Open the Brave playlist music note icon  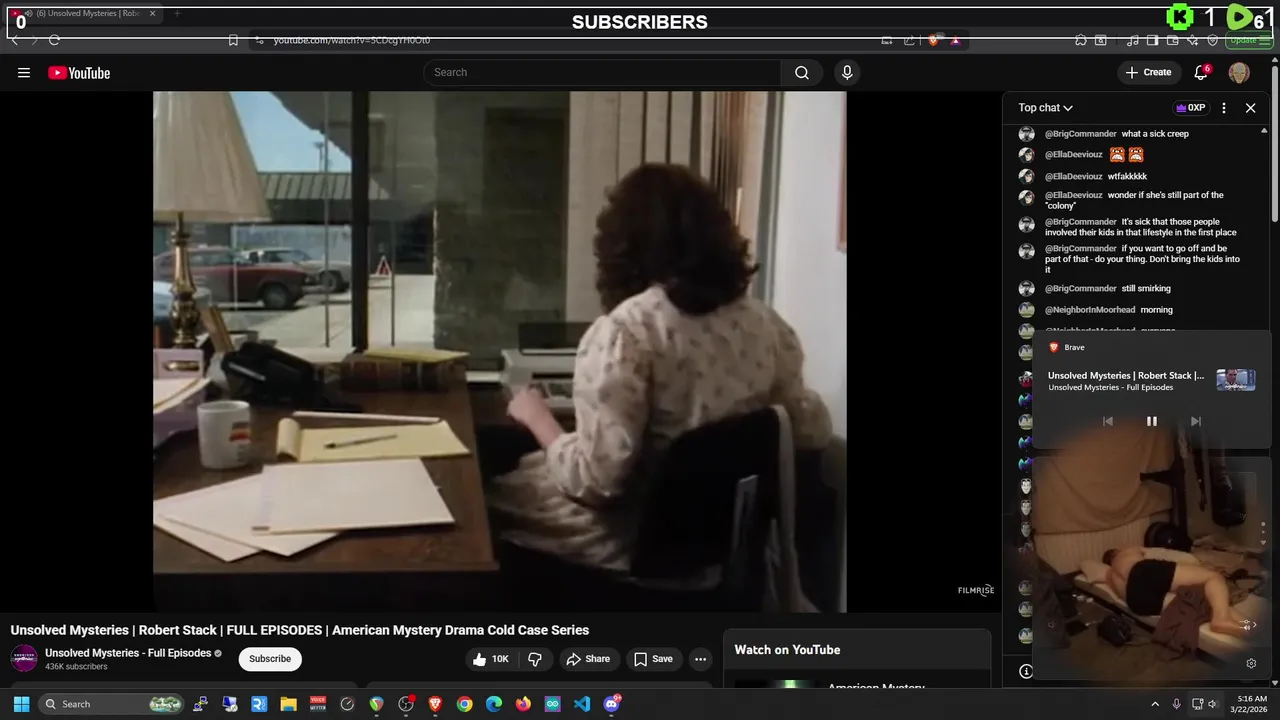point(1132,40)
